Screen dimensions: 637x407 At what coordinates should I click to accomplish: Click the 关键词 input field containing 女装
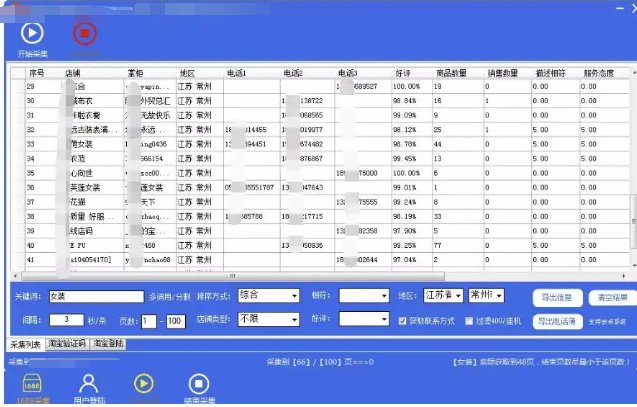click(94, 296)
